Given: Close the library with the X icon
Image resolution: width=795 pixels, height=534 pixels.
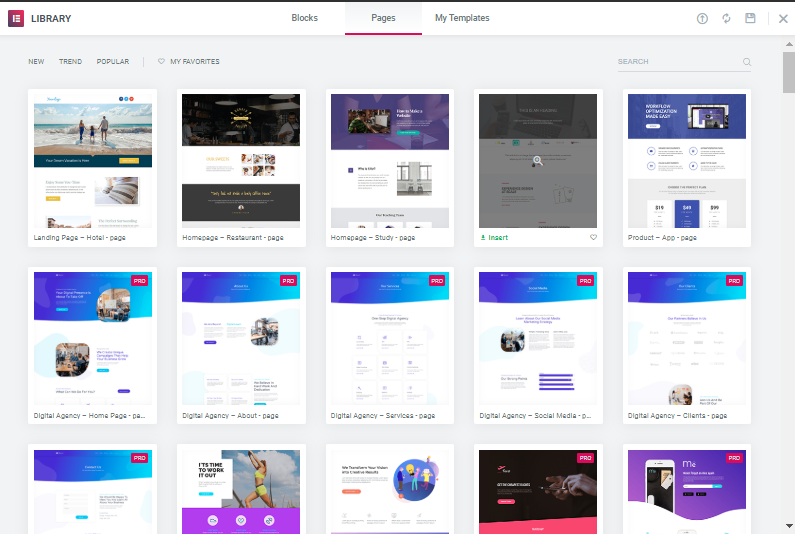Looking at the screenshot, I should [783, 19].
